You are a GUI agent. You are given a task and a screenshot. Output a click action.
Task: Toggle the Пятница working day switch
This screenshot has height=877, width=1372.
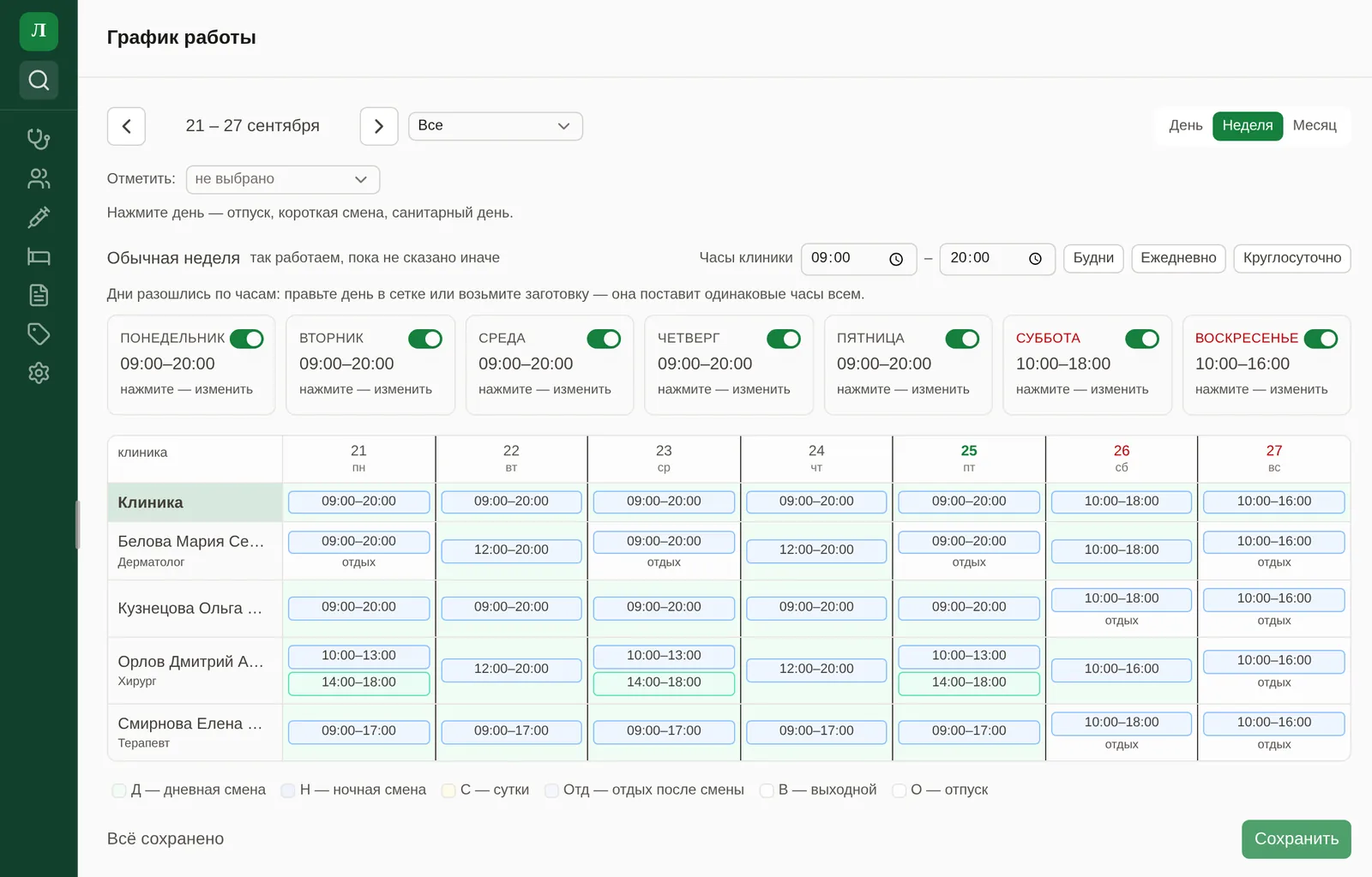(x=962, y=339)
